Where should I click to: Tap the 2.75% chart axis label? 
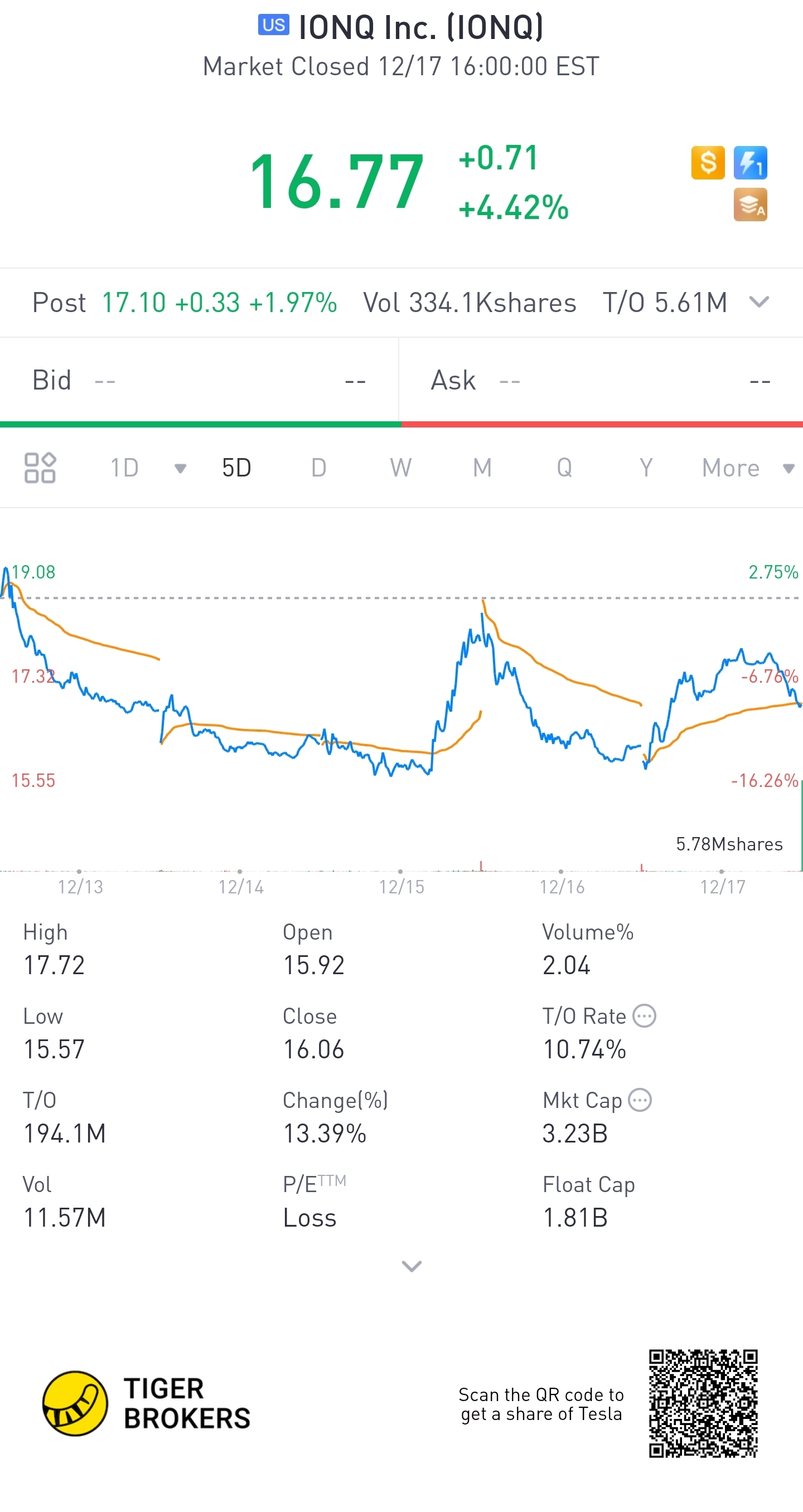pos(773,572)
